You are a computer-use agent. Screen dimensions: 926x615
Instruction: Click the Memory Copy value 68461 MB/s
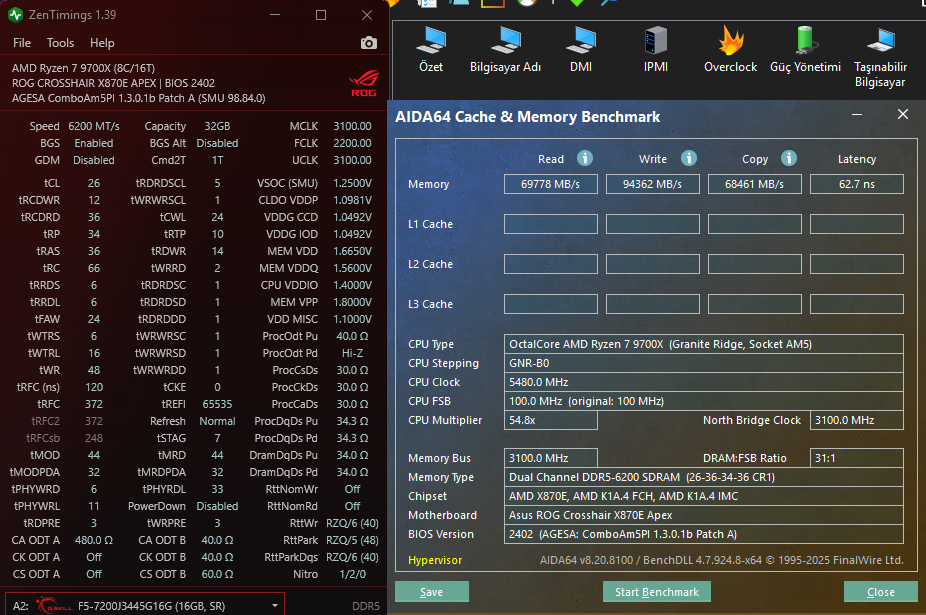click(x=755, y=184)
